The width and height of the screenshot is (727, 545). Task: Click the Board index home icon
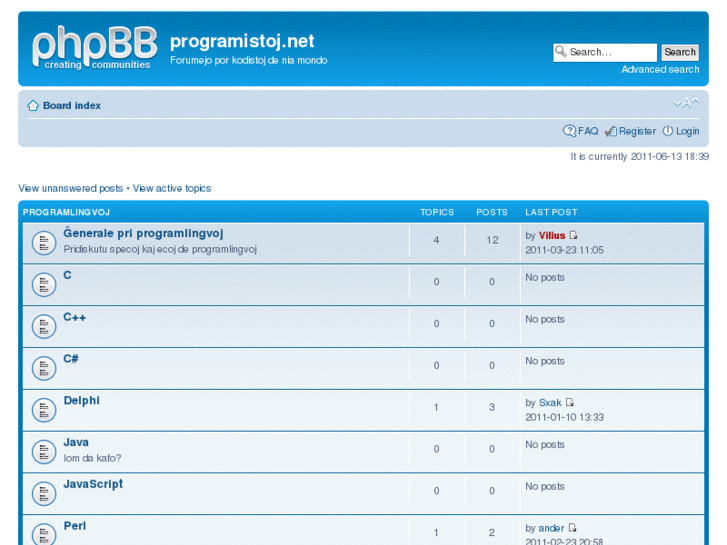click(32, 106)
